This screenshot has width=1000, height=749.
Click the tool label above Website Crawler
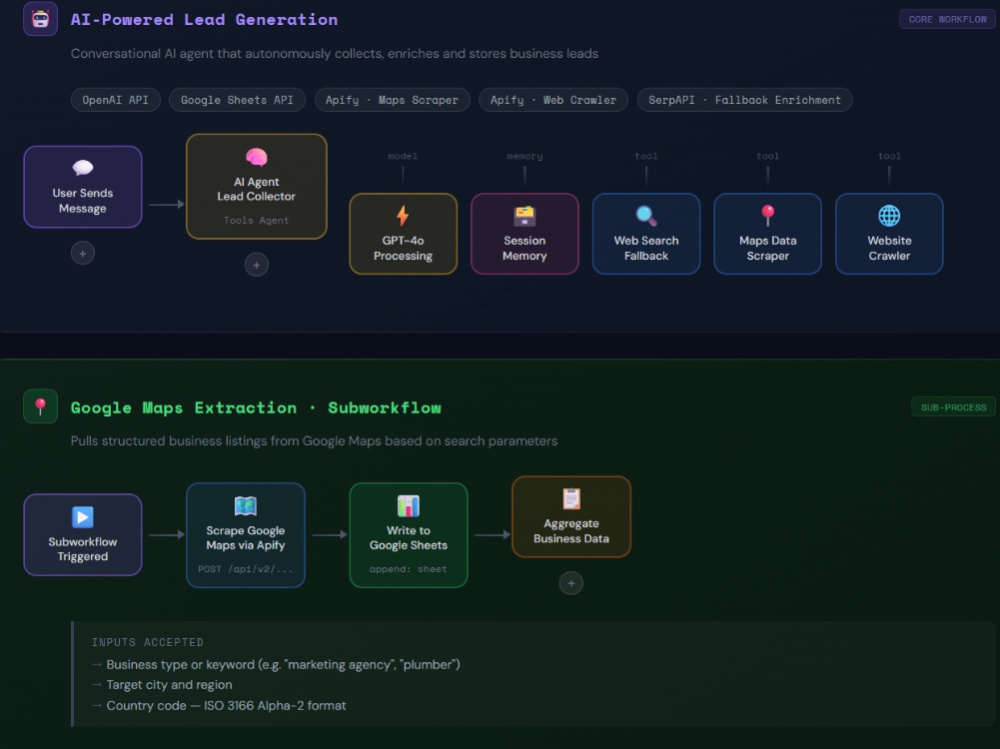point(889,156)
